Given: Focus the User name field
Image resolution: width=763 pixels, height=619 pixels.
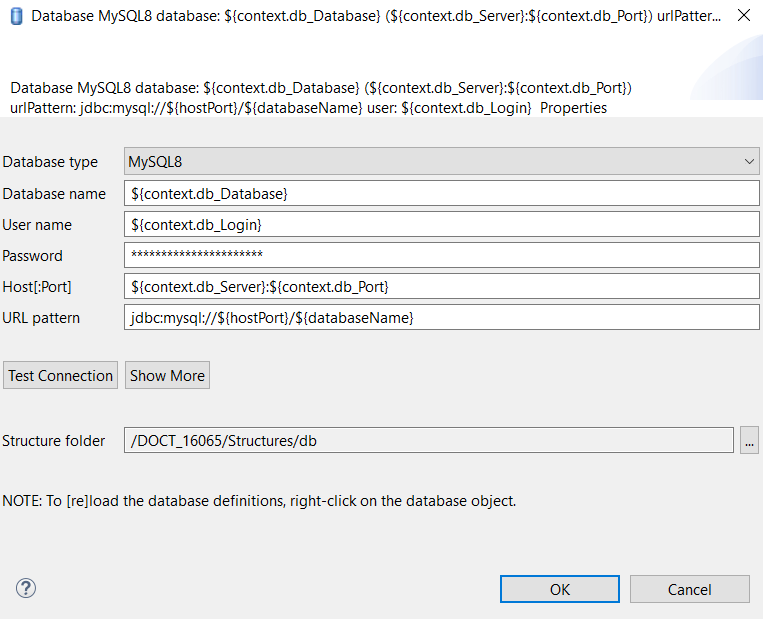Looking at the screenshot, I should pos(441,225).
